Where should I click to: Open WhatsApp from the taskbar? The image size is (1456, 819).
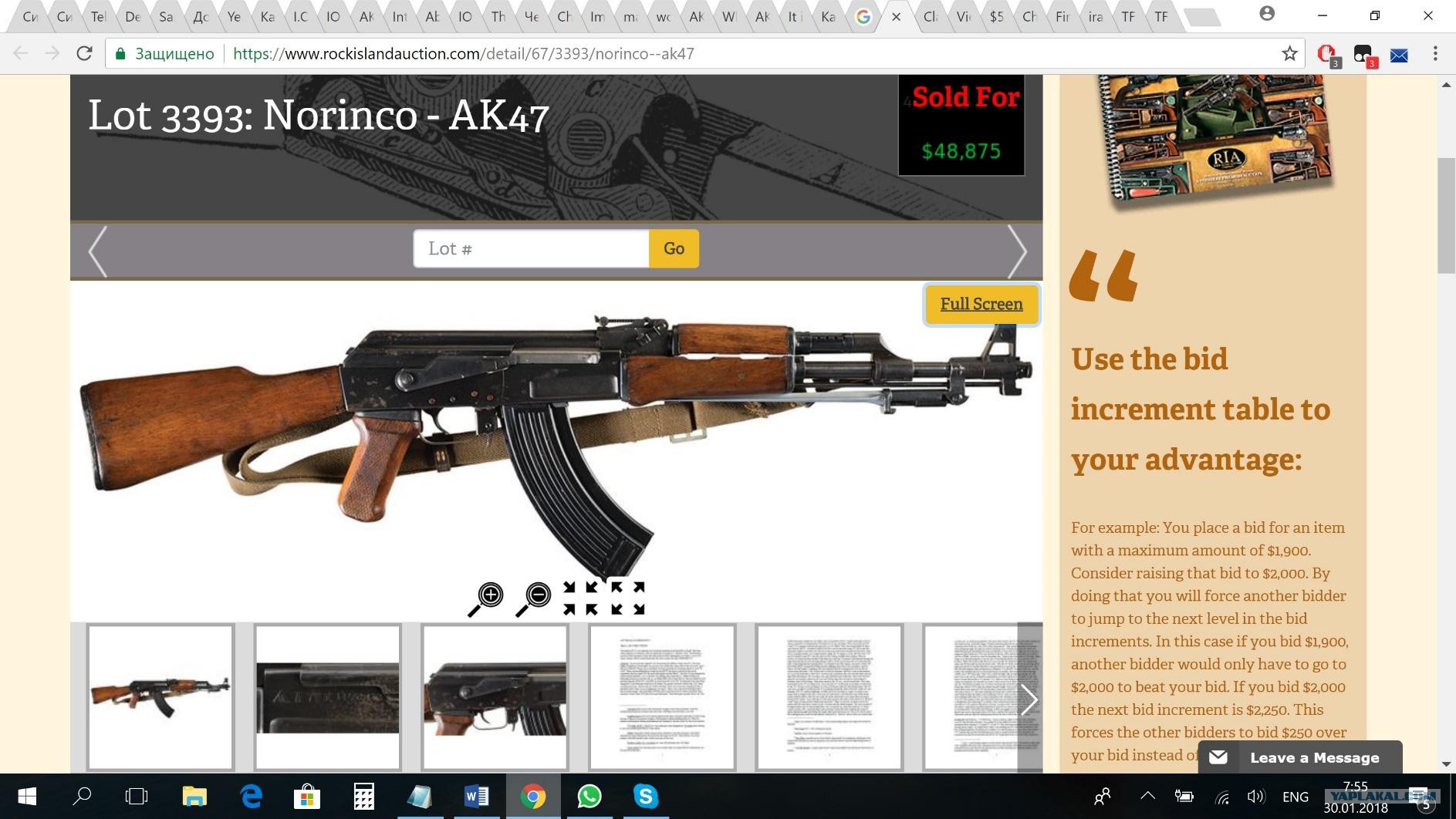tap(589, 796)
